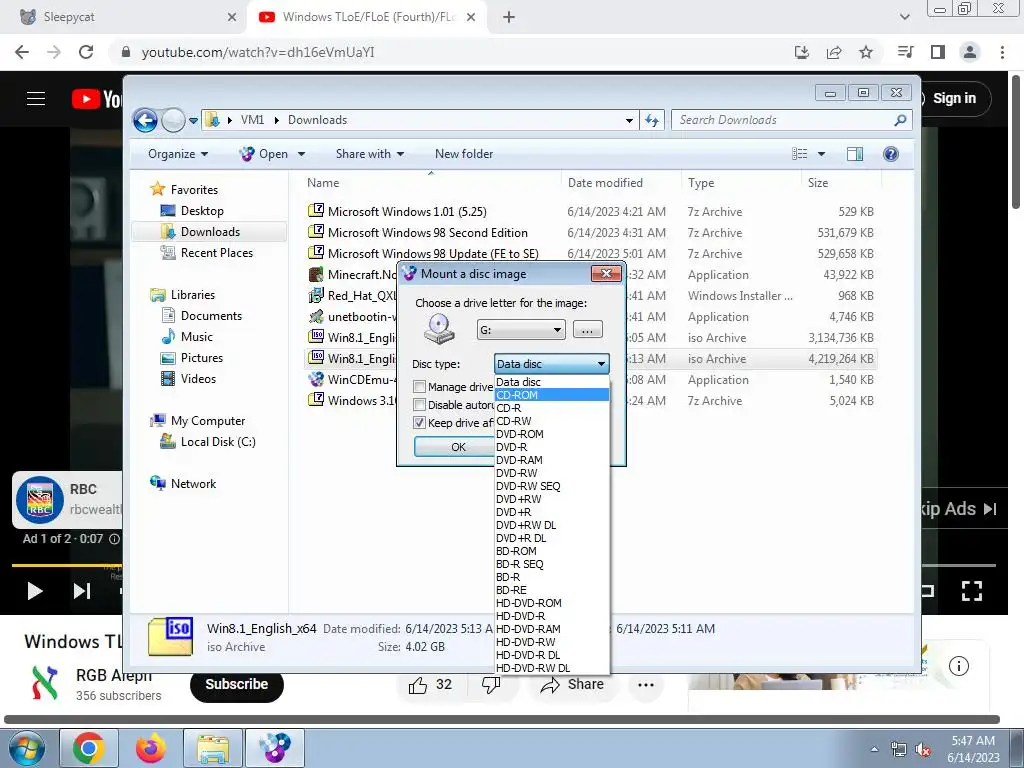
Task: Click the refresh icon beside address bar
Action: point(652,120)
